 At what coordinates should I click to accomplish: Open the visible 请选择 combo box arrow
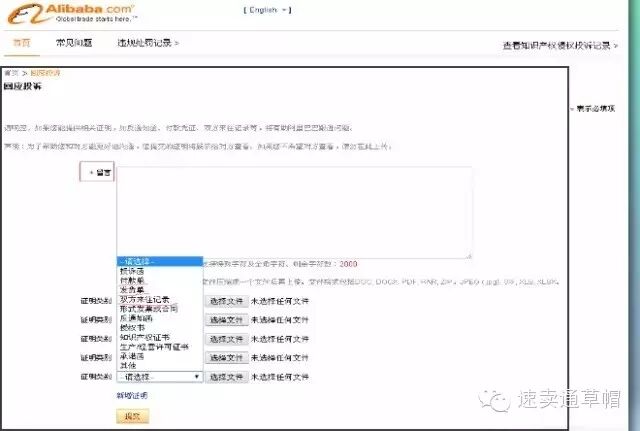click(196, 377)
